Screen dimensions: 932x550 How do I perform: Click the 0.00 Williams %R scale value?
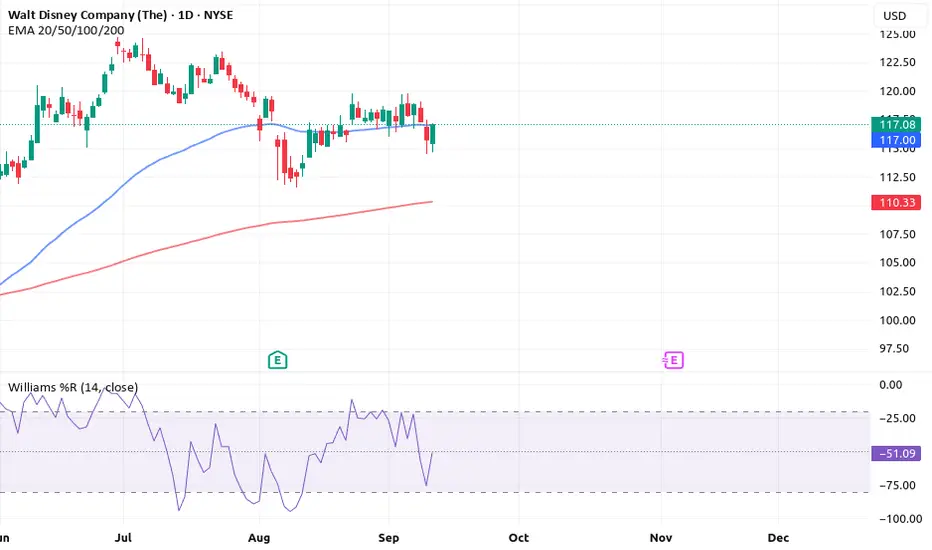(x=890, y=385)
